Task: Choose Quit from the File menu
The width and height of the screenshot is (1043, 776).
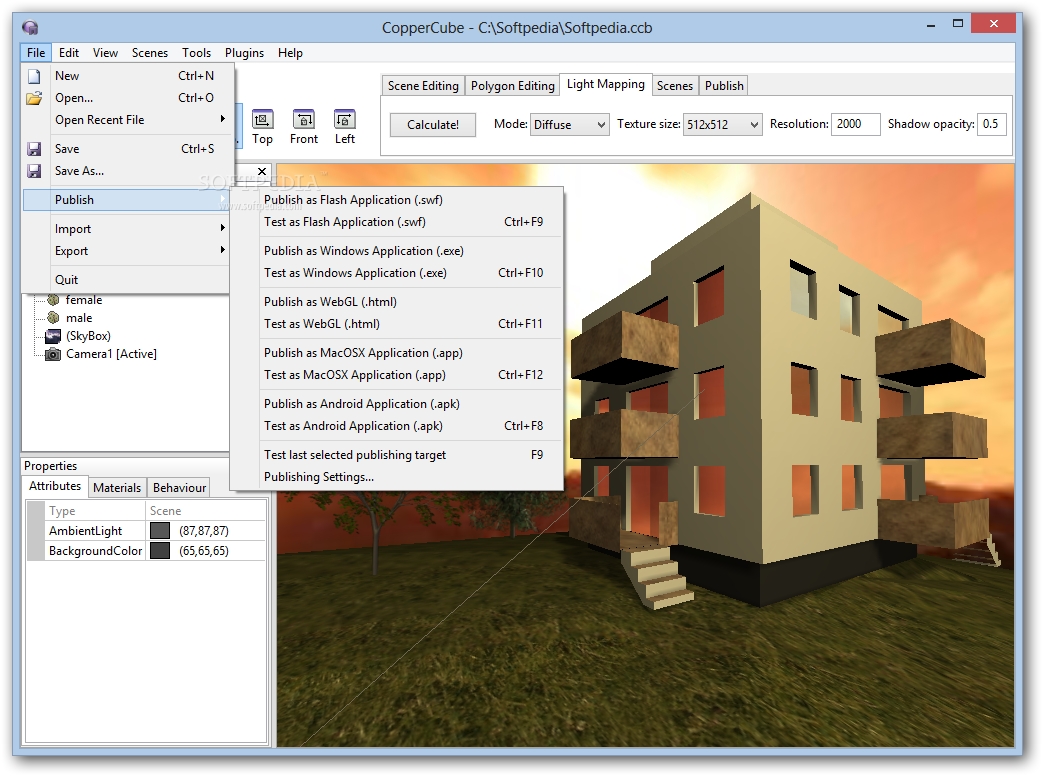Action: coord(128,279)
